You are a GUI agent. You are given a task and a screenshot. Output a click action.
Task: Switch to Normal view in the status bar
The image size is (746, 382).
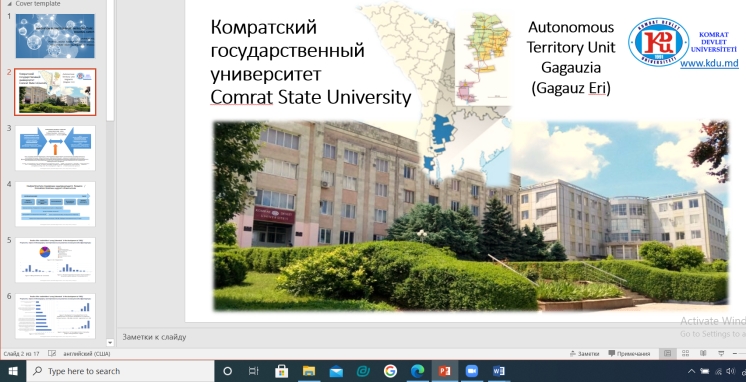pyautogui.click(x=667, y=353)
